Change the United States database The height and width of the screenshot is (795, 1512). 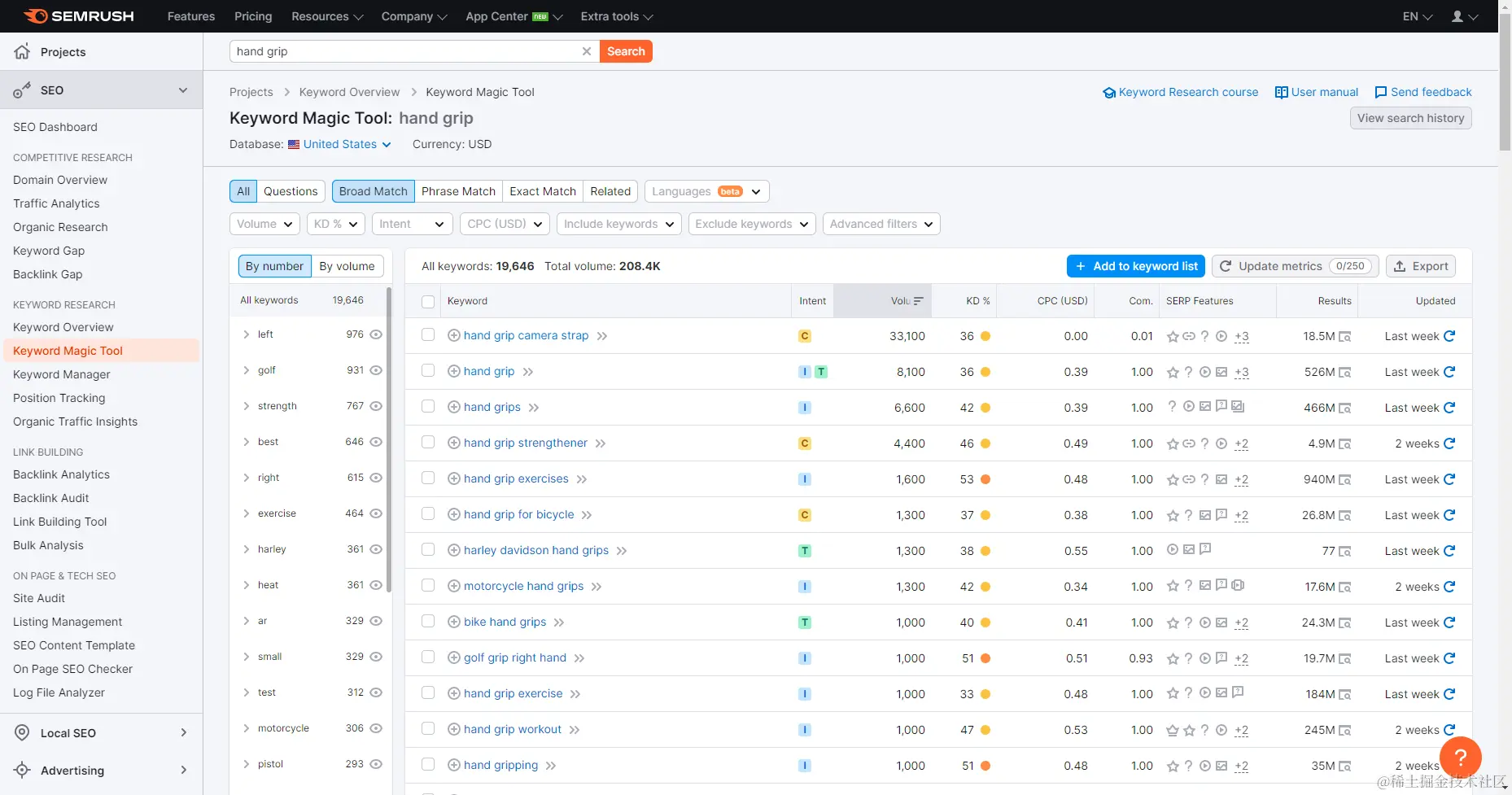click(x=339, y=144)
